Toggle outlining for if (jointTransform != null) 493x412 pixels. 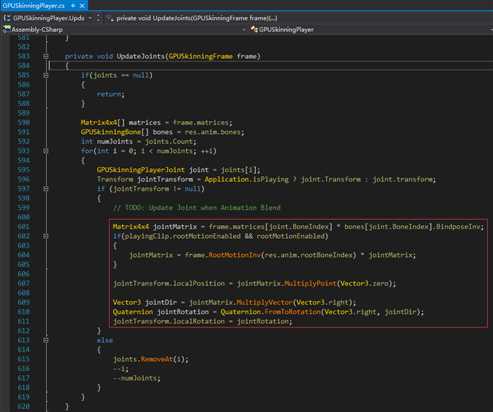point(46,189)
